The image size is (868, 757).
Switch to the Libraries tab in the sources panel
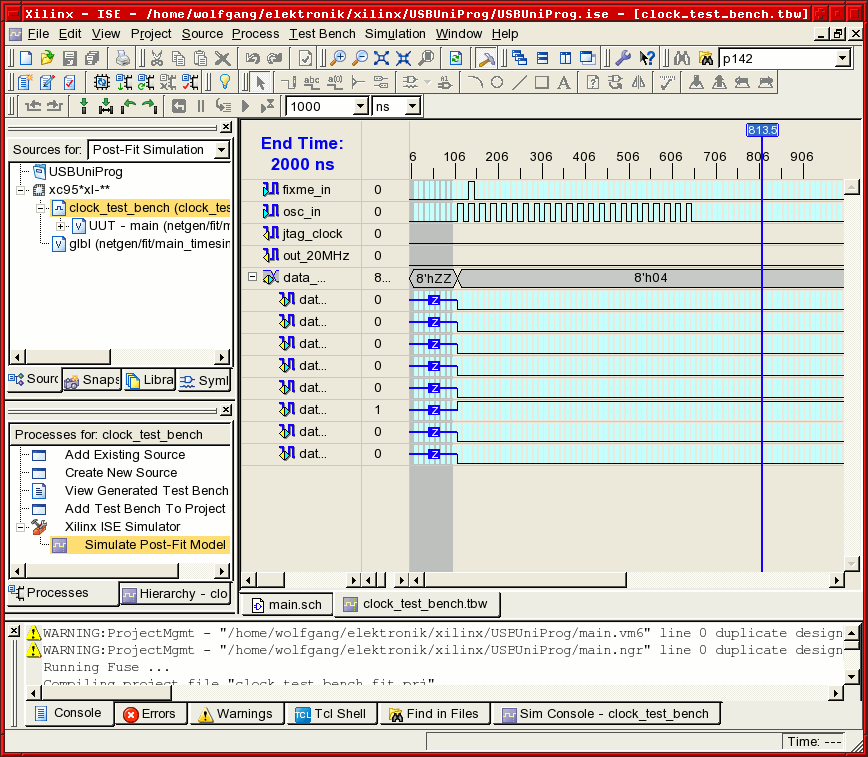(x=149, y=380)
